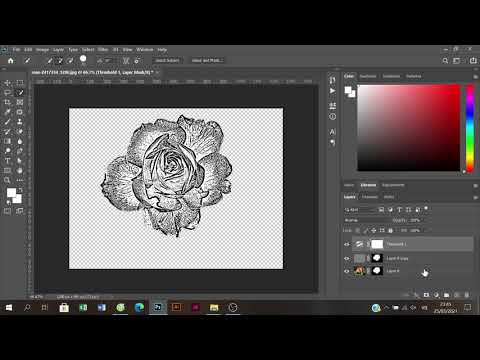Open the Image menu
This screenshot has width=480, height=360.
[42, 50]
